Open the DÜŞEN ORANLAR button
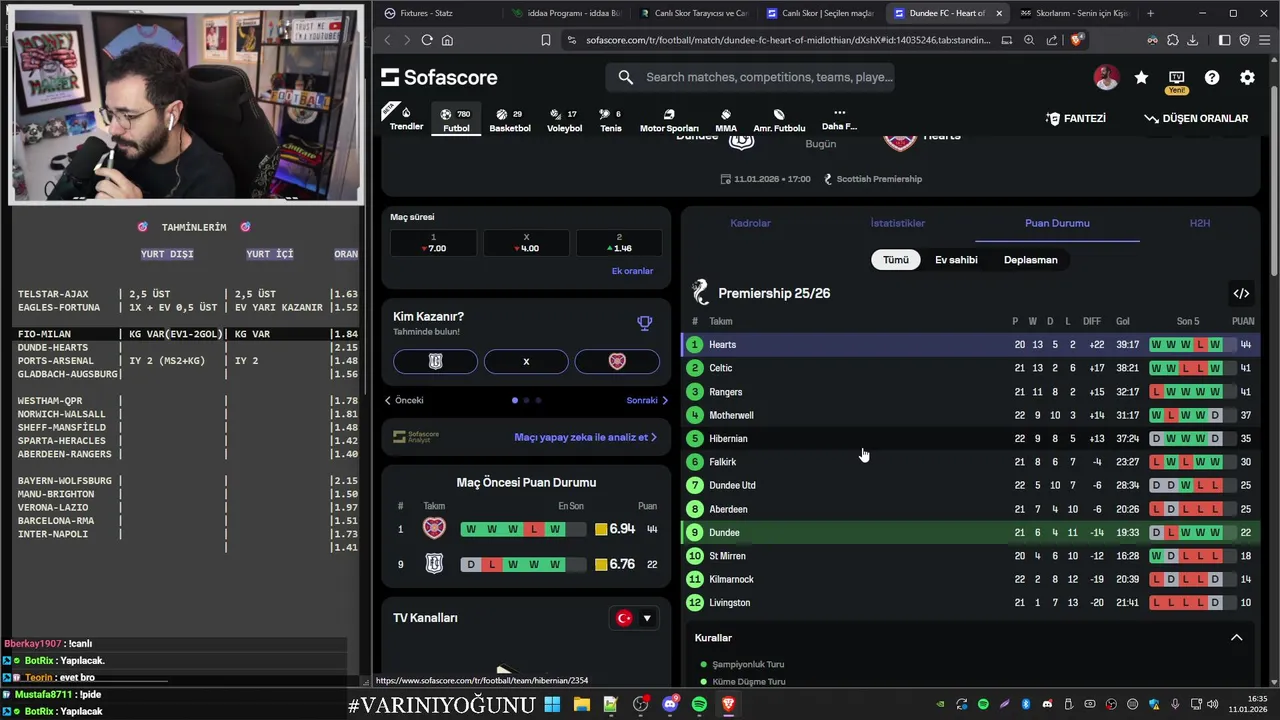 [x=1196, y=118]
